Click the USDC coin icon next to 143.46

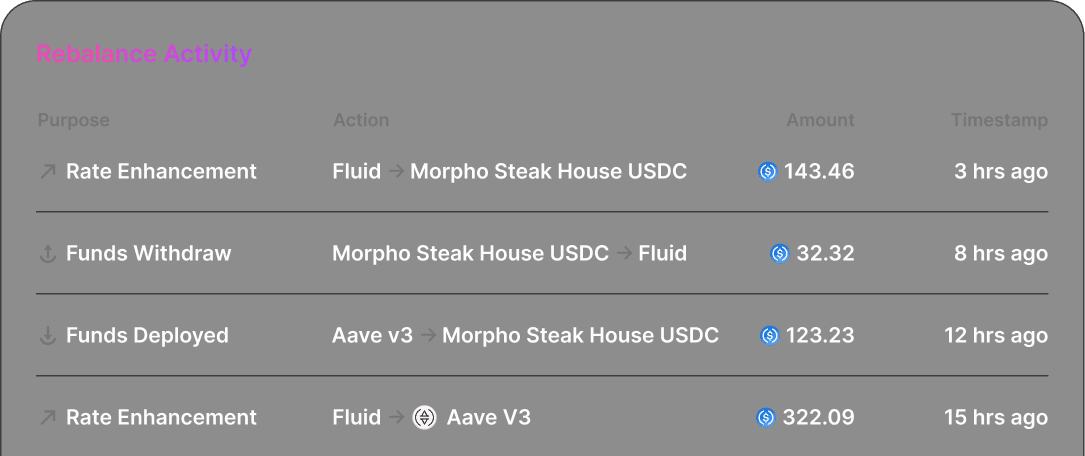768,172
